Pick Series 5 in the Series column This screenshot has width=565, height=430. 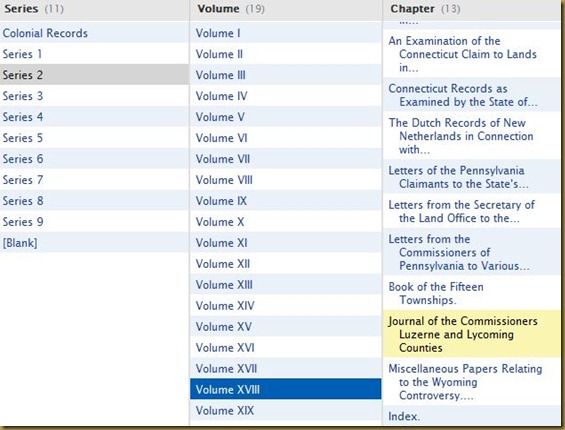point(94,138)
